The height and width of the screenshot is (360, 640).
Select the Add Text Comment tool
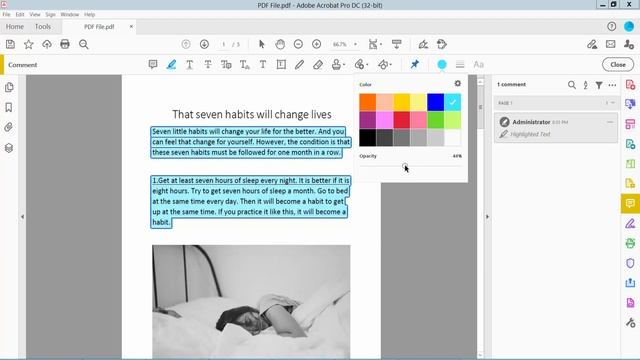(x=263, y=64)
